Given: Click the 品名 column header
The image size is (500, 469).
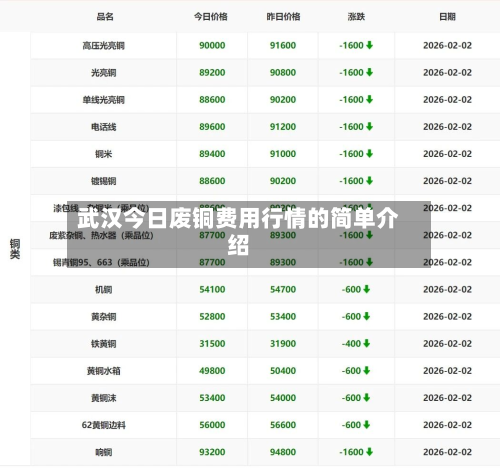Looking at the screenshot, I should click(x=105, y=17).
